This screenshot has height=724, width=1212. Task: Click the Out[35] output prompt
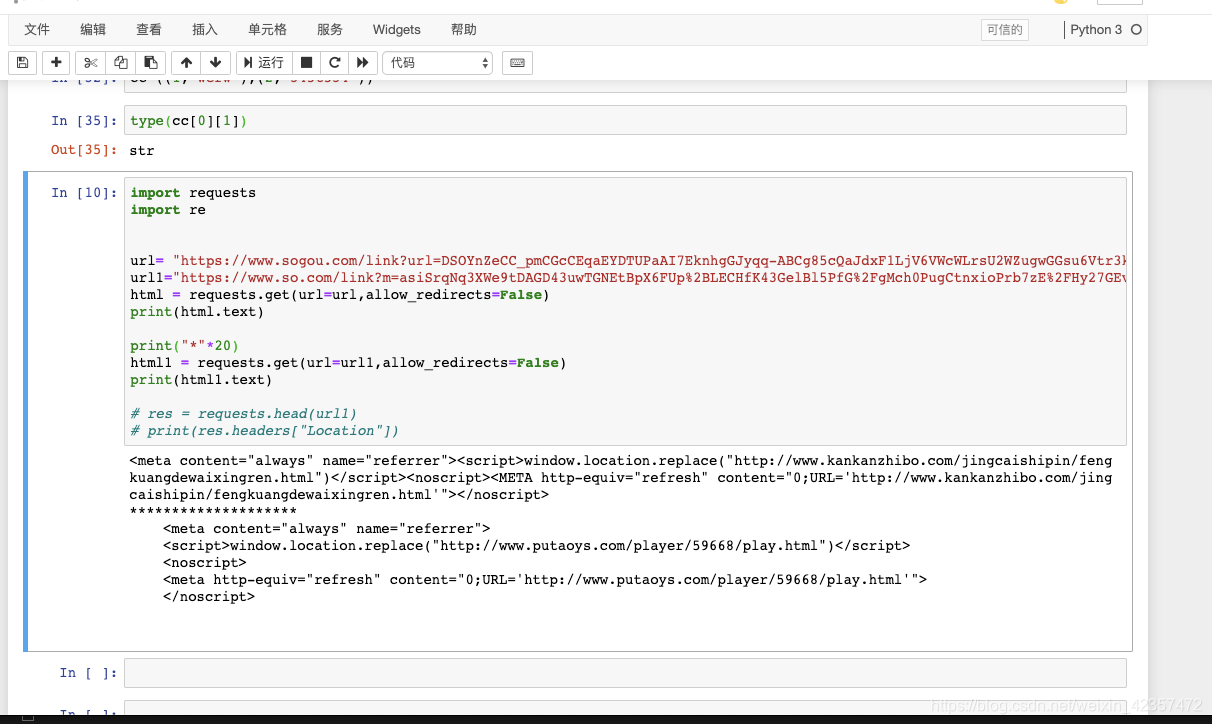click(x=84, y=151)
